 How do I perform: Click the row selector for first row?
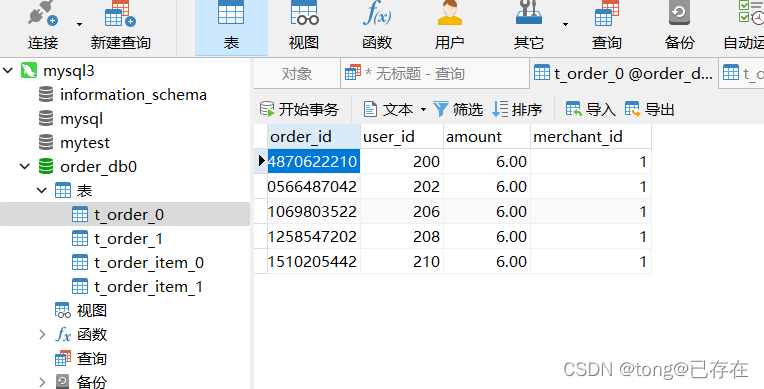(x=261, y=161)
